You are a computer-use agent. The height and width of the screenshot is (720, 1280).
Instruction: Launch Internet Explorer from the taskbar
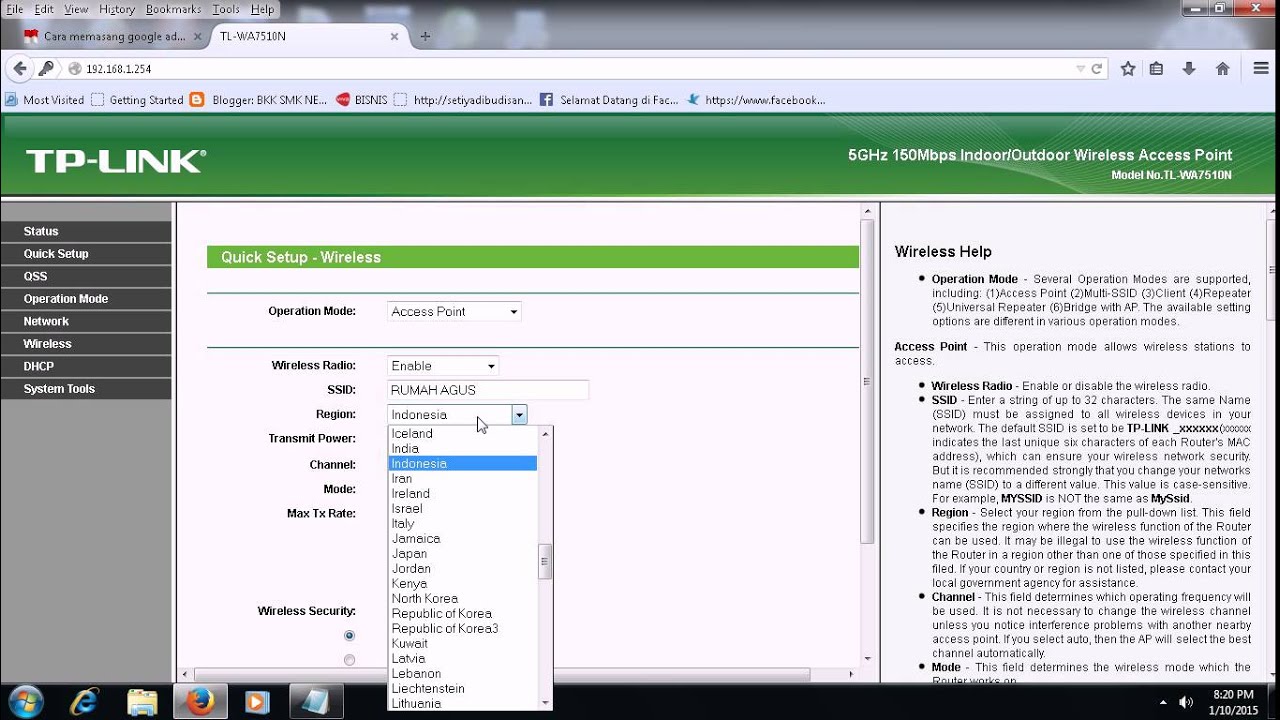tap(84, 702)
